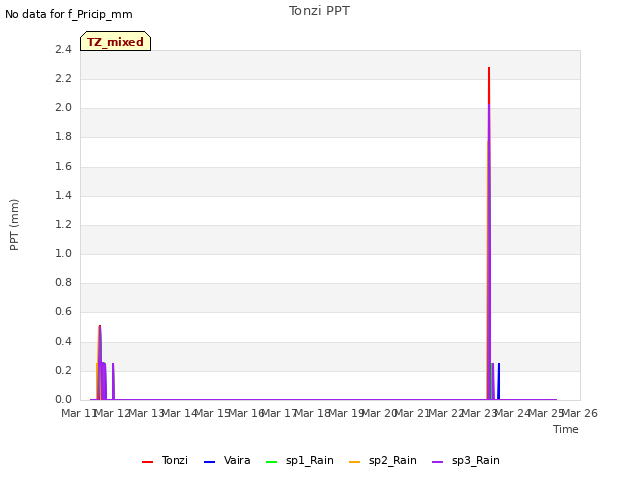
Task: Click the isolated purple spike near Mar 12
Action: click(113, 381)
